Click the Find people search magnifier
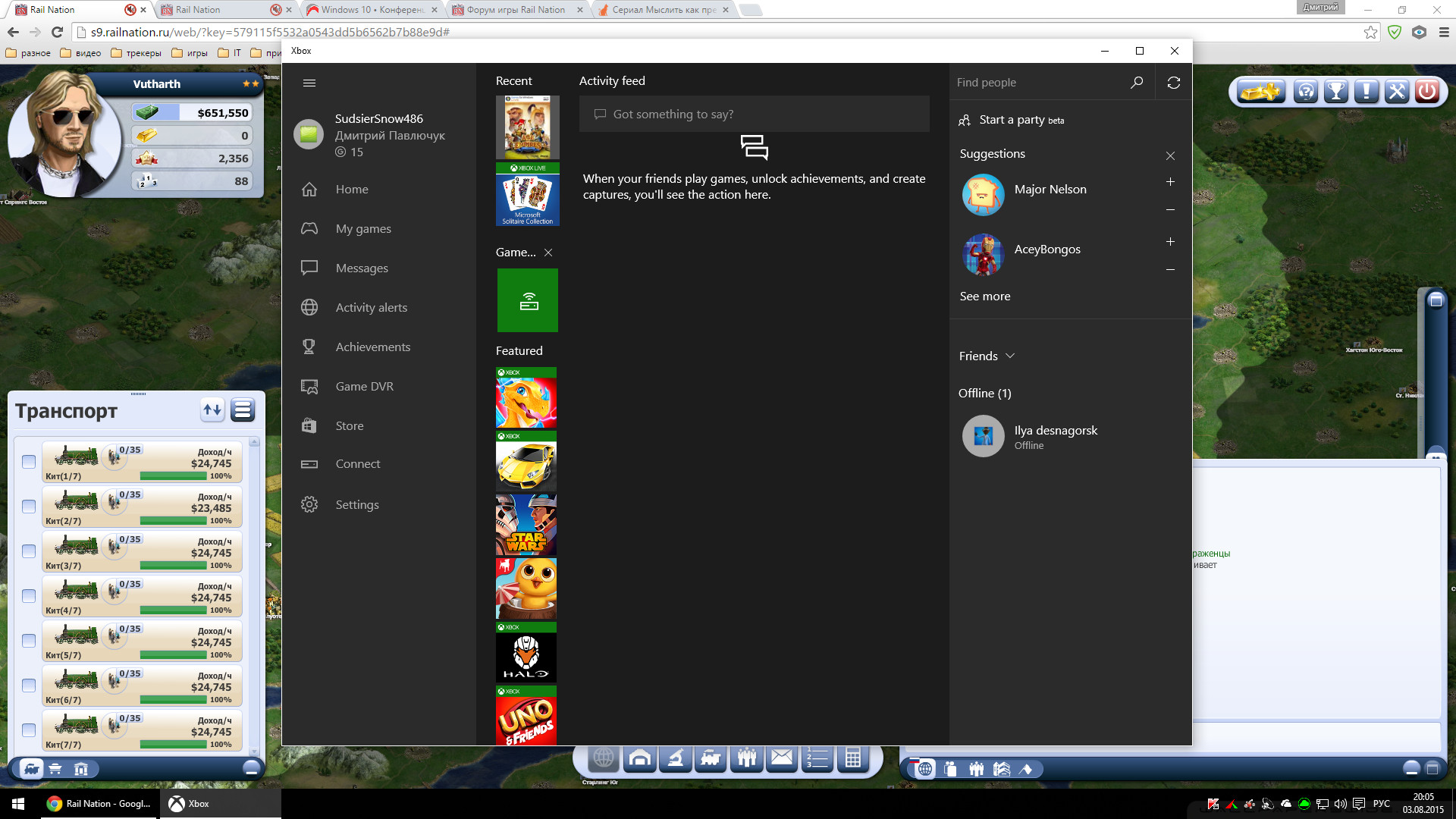Screen dimensions: 1456x819 [1136, 83]
